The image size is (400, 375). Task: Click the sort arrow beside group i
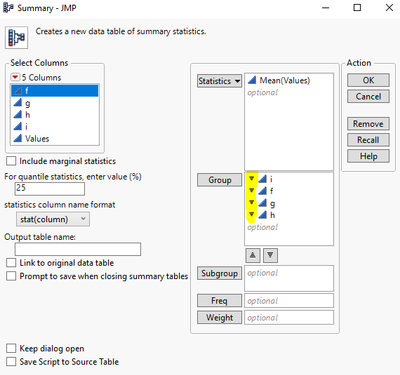click(252, 179)
